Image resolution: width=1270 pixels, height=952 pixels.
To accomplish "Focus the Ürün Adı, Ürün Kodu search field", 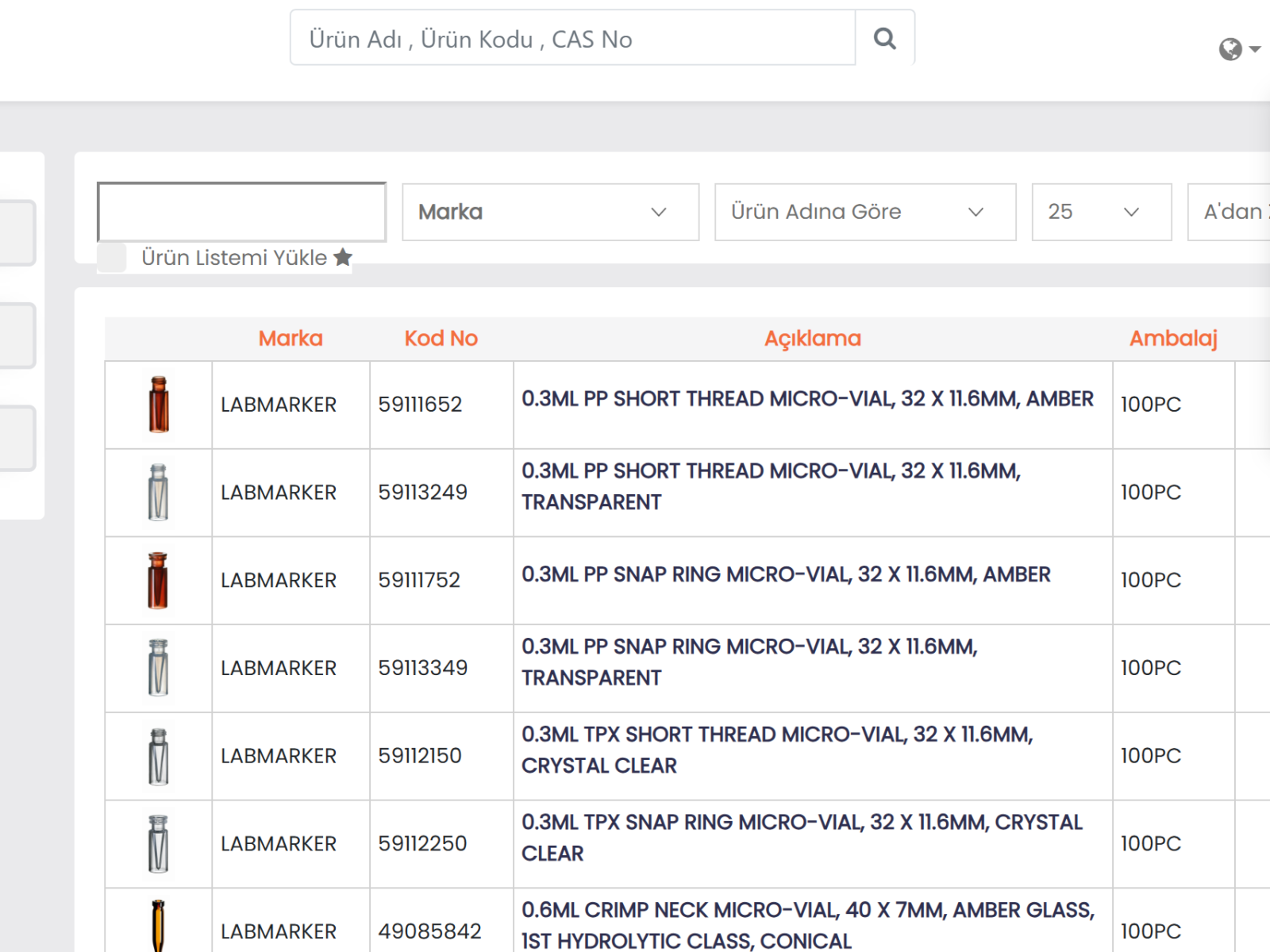I will coord(572,38).
